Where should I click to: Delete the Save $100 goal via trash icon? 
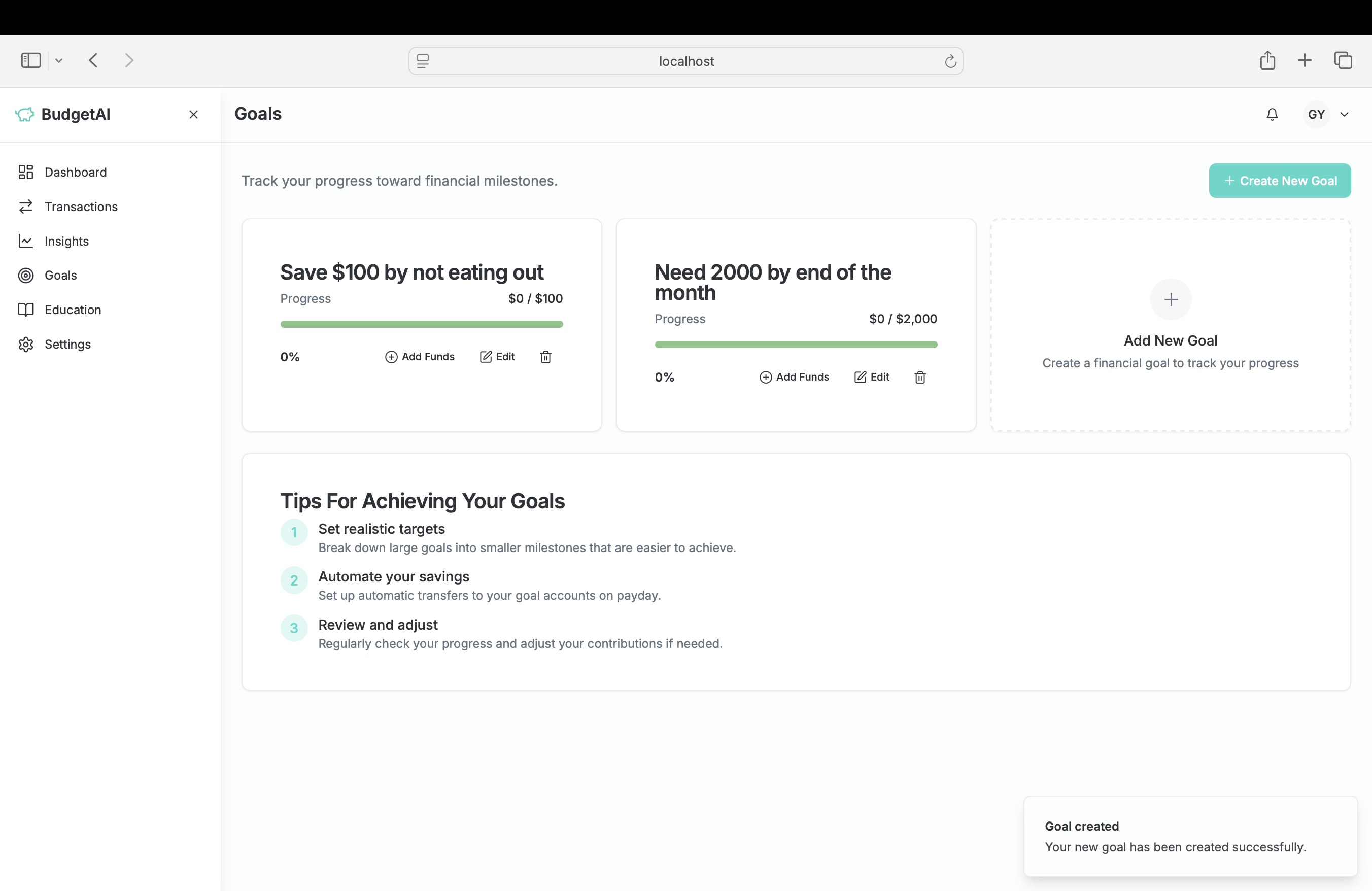coord(545,357)
